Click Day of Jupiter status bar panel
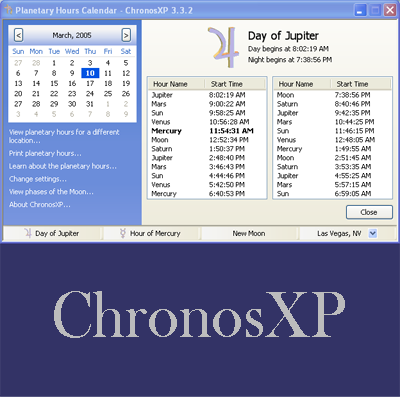Screen dimensions: 400x400 pyautogui.click(x=52, y=233)
